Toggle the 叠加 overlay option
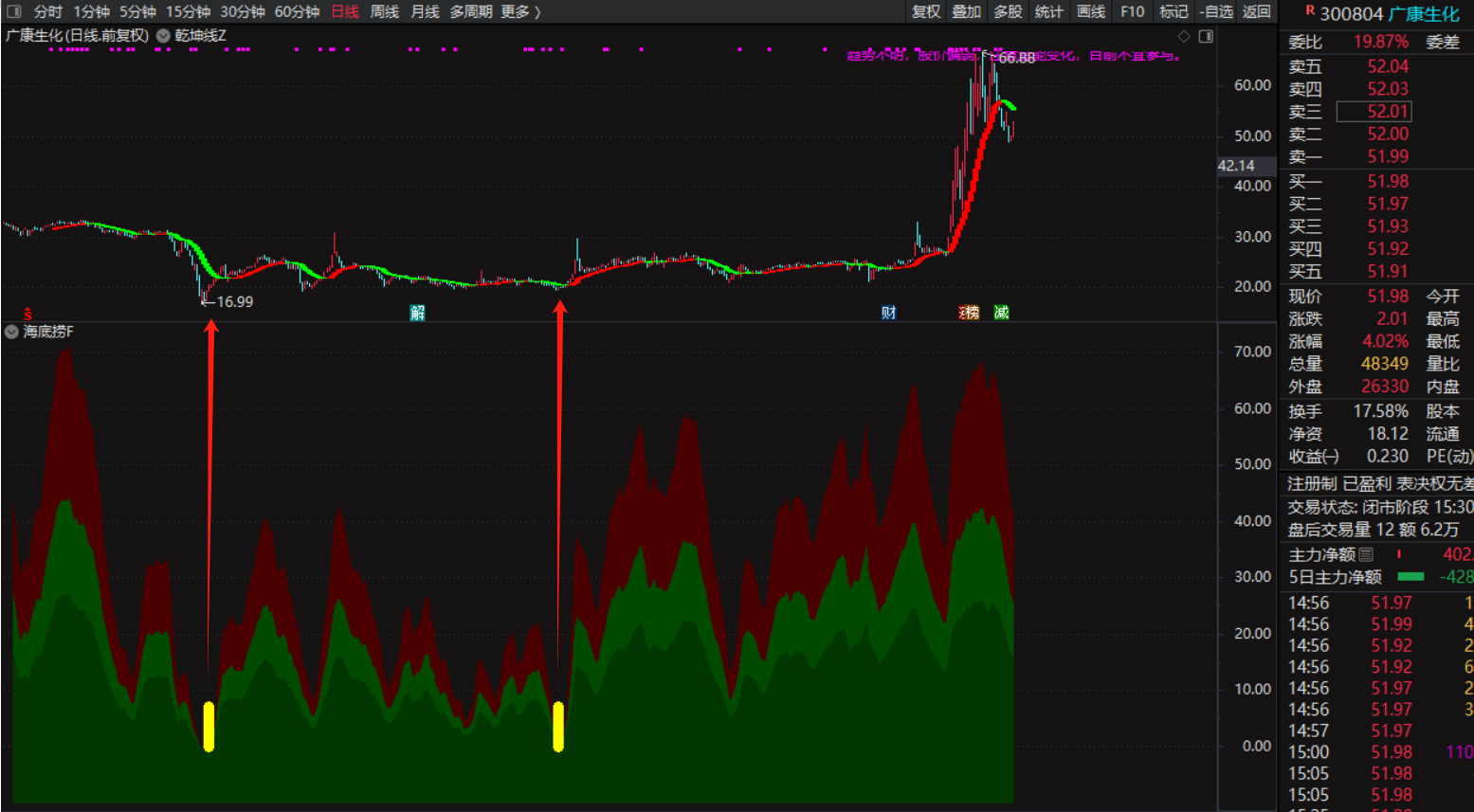Image resolution: width=1474 pixels, height=812 pixels. (966, 11)
